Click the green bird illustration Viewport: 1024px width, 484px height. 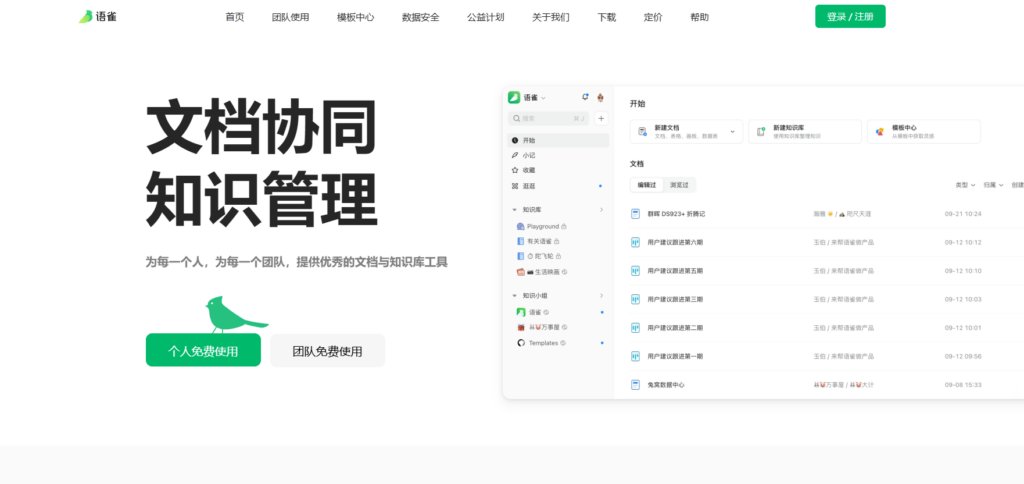tap(232, 315)
